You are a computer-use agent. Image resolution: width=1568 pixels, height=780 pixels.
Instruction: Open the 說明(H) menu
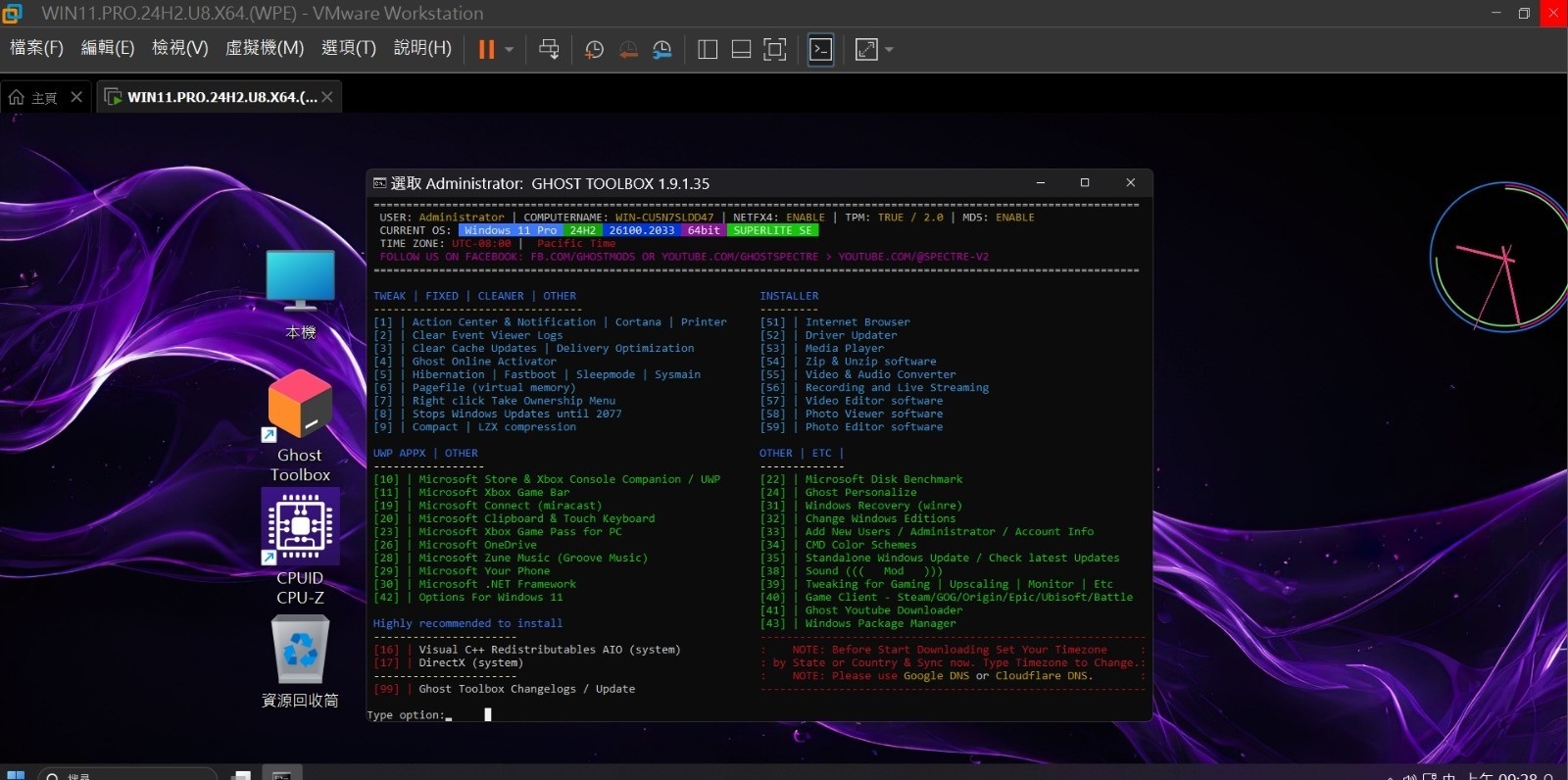coord(422,48)
